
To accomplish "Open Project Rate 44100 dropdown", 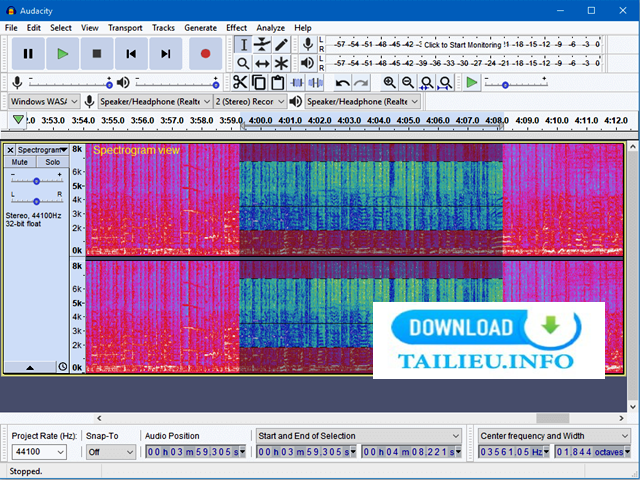I will pyautogui.click(x=39, y=452).
